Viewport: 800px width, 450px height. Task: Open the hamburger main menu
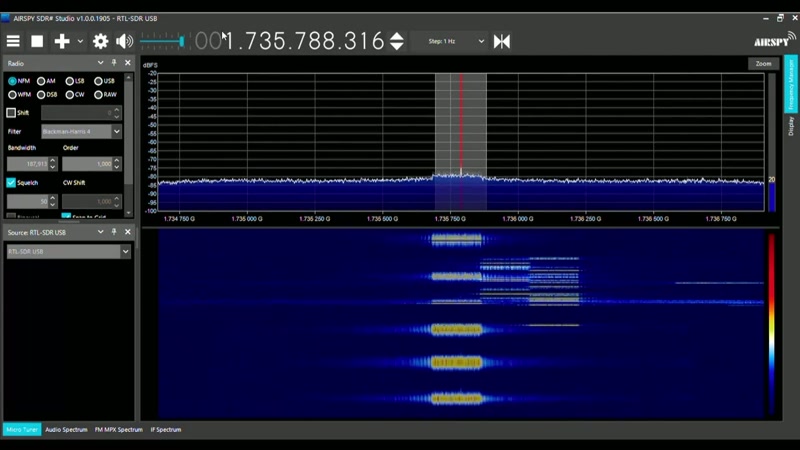pyautogui.click(x=13, y=41)
